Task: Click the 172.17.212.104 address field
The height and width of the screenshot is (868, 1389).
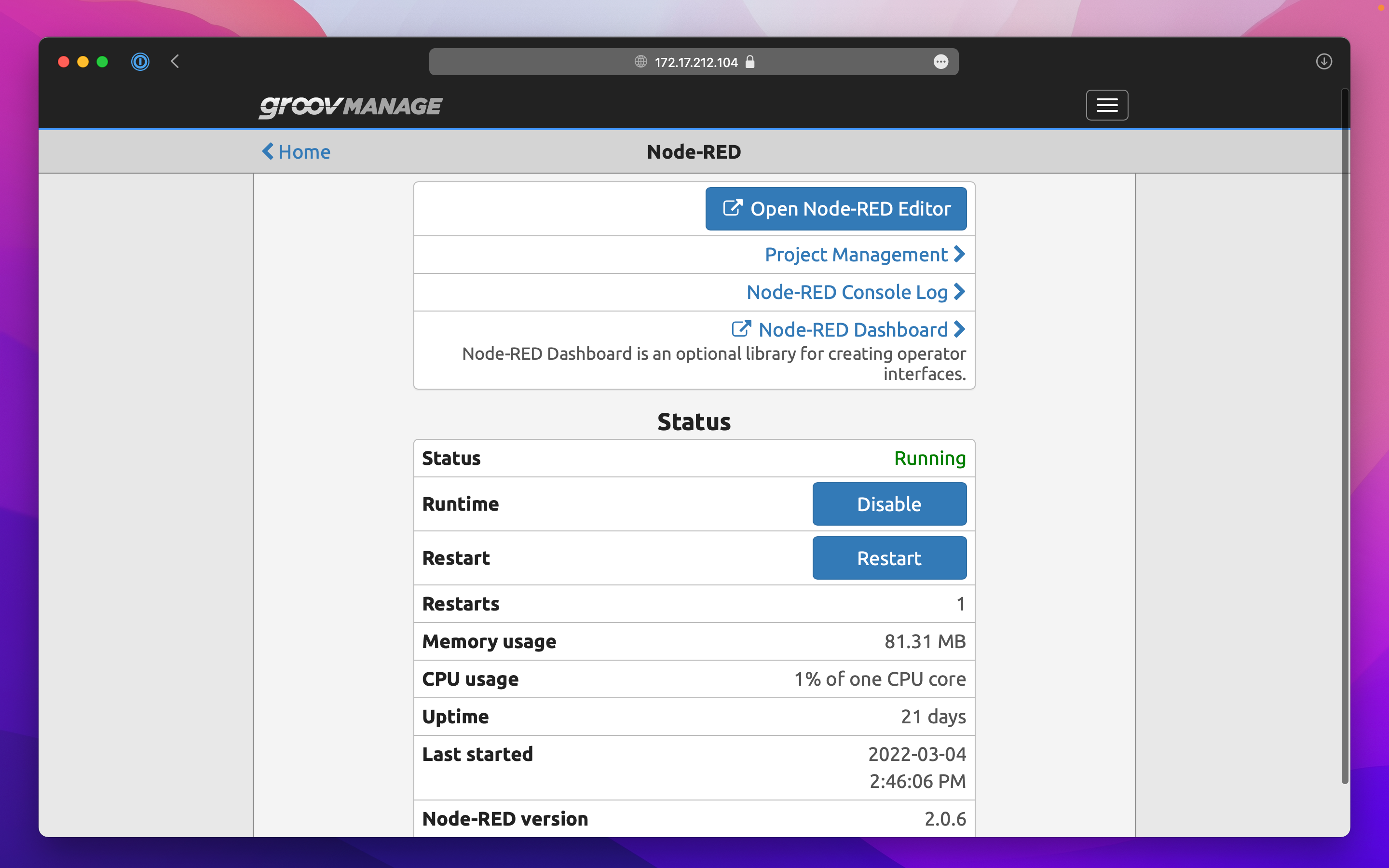Action: tap(695, 62)
